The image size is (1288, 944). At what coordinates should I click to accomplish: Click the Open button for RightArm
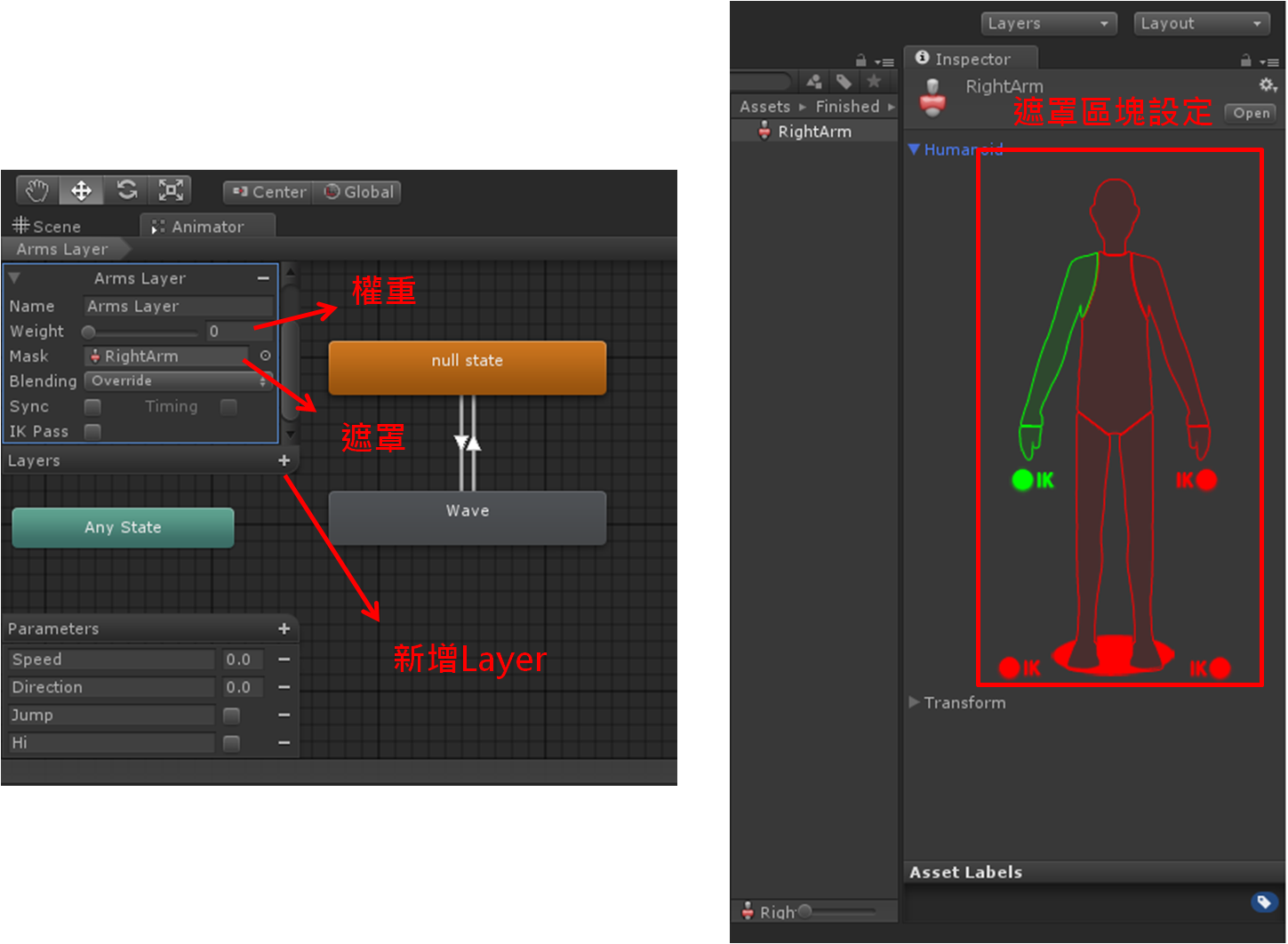(x=1250, y=113)
